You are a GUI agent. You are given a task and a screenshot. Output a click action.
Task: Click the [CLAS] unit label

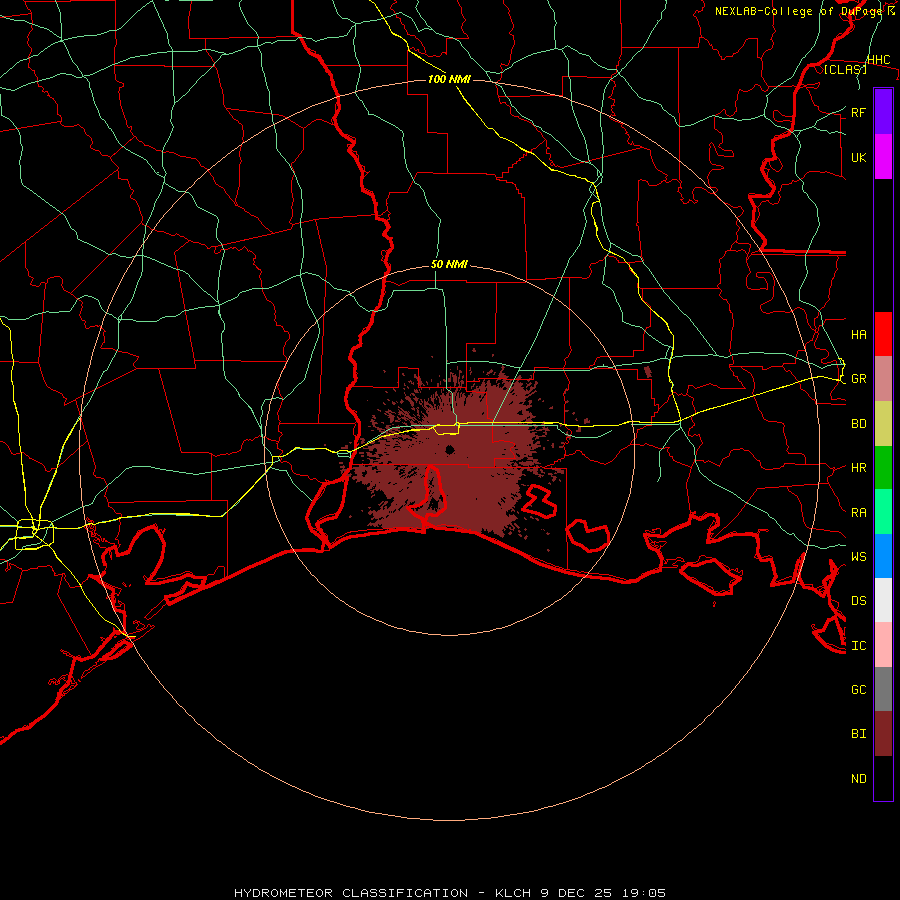point(845,70)
